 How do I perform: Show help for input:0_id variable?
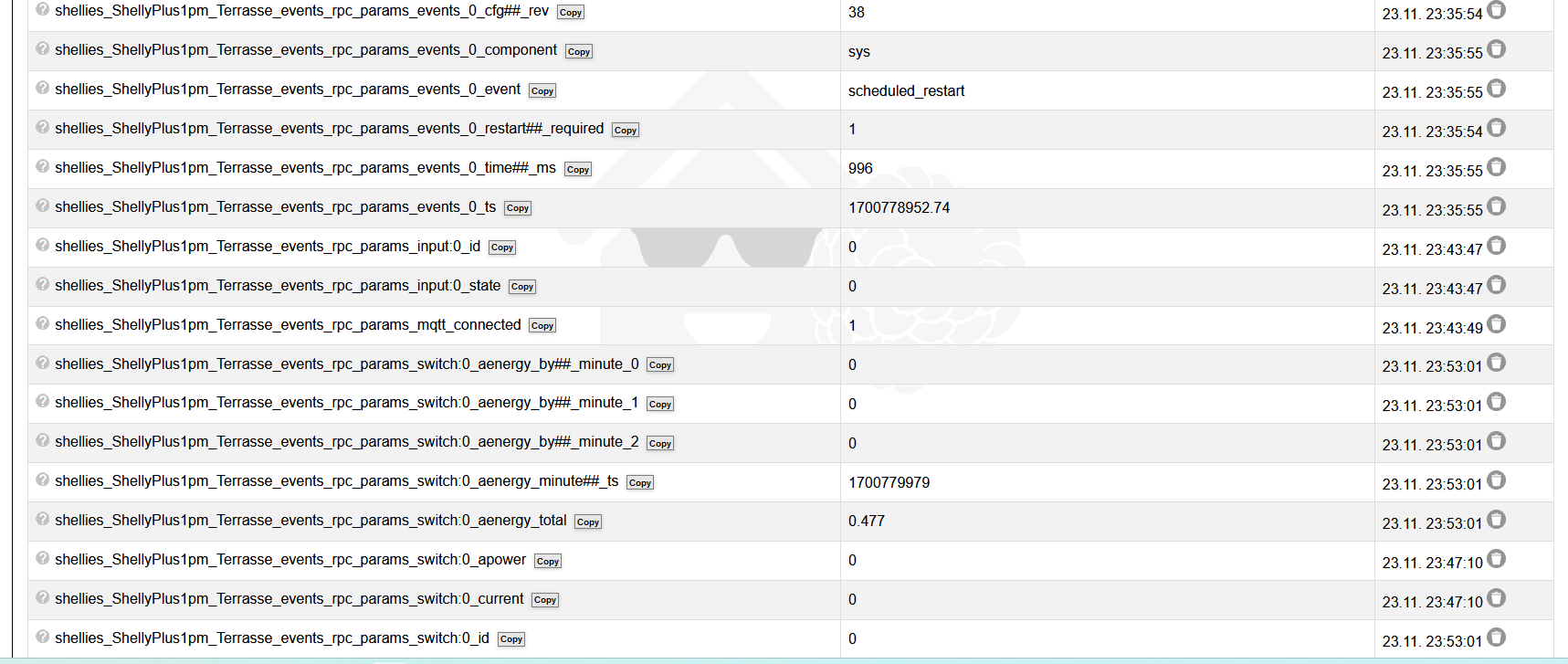click(x=43, y=245)
